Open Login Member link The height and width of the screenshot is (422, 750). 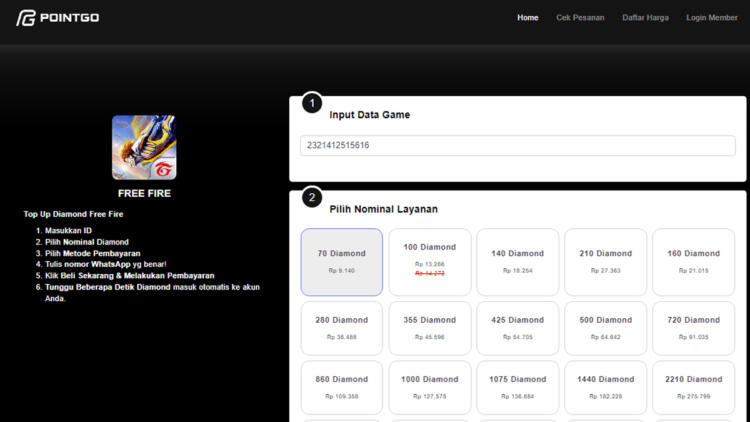[x=711, y=17]
